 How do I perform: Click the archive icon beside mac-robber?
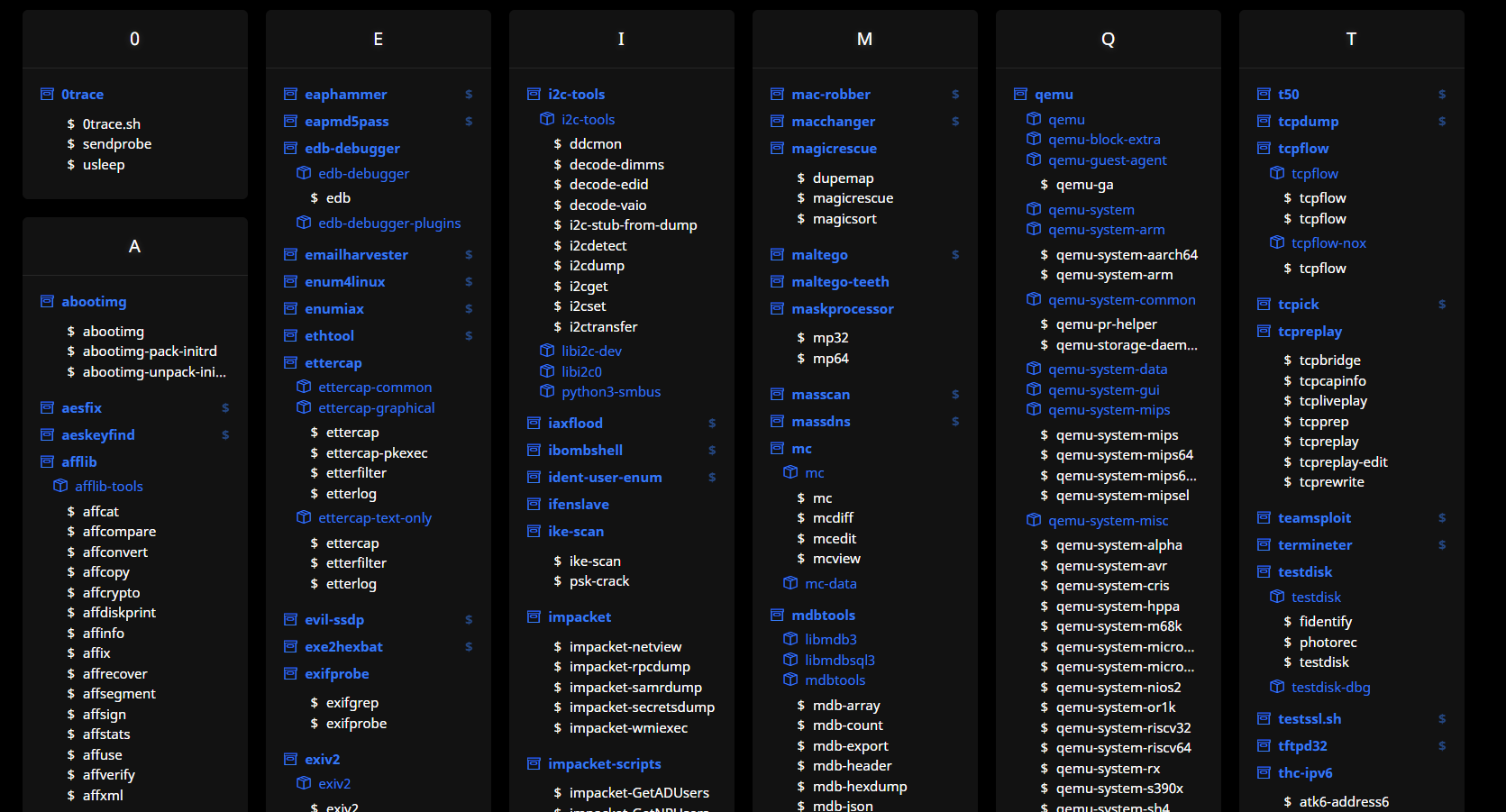click(x=777, y=94)
